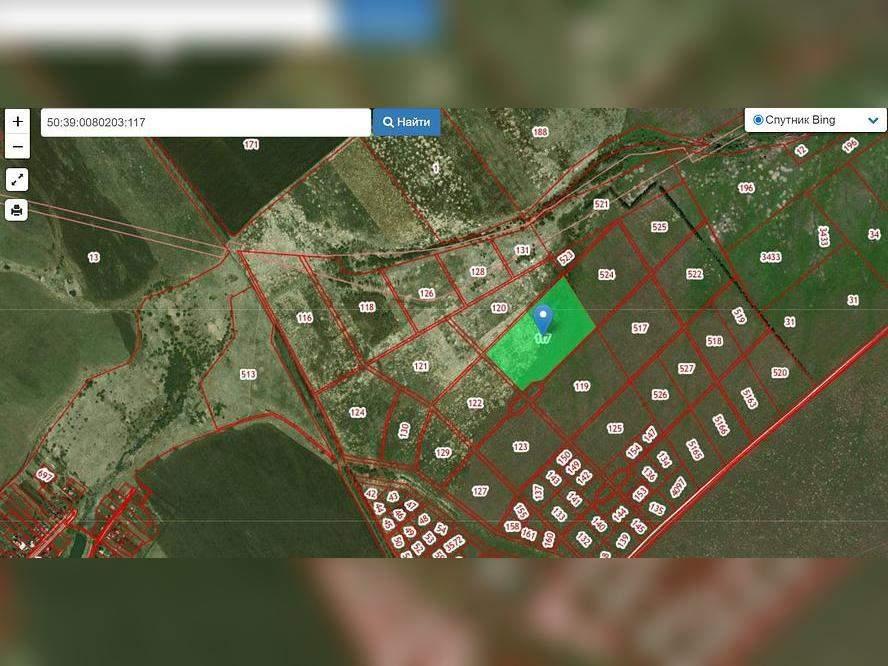The height and width of the screenshot is (666, 888).
Task: Select parcel labeled 188
Action: pyautogui.click(x=540, y=132)
